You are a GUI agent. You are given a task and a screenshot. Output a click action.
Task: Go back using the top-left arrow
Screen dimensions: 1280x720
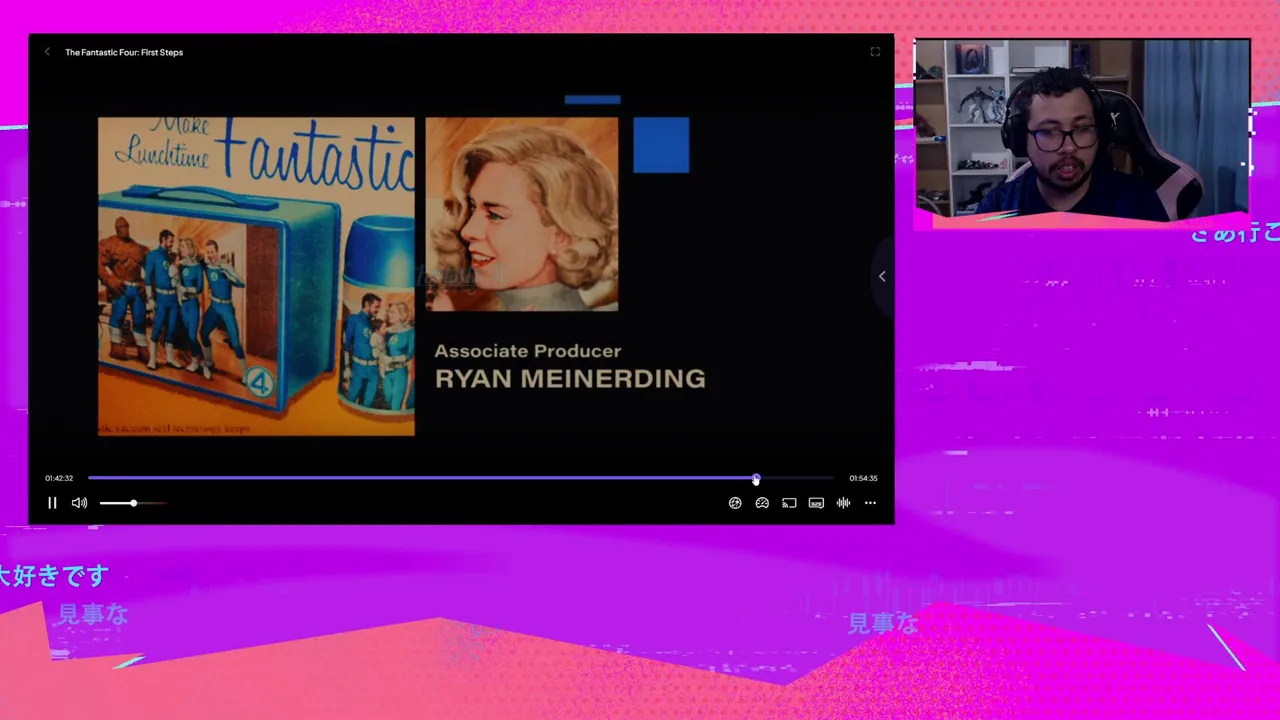pyautogui.click(x=47, y=52)
